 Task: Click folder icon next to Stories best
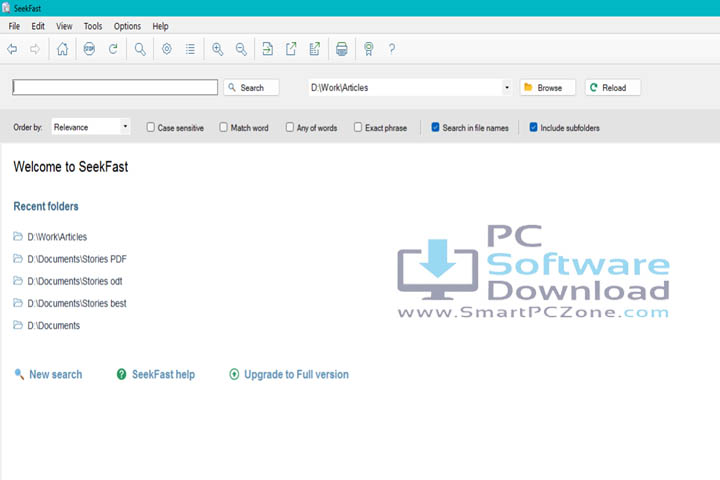[x=18, y=303]
